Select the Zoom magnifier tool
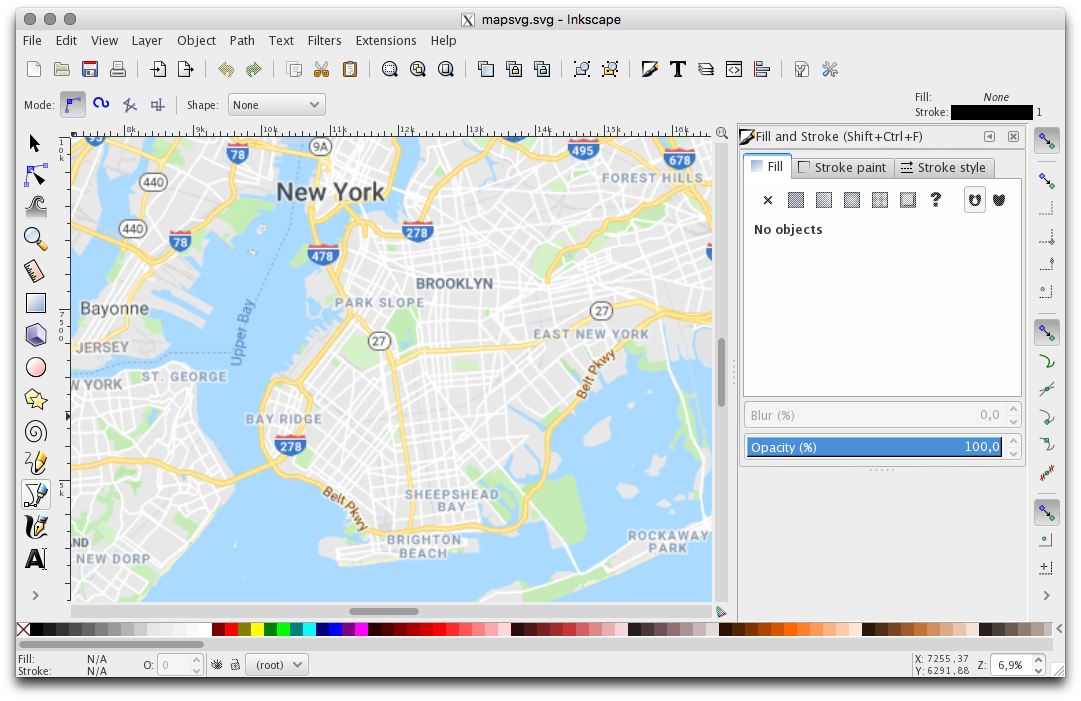 pos(35,238)
